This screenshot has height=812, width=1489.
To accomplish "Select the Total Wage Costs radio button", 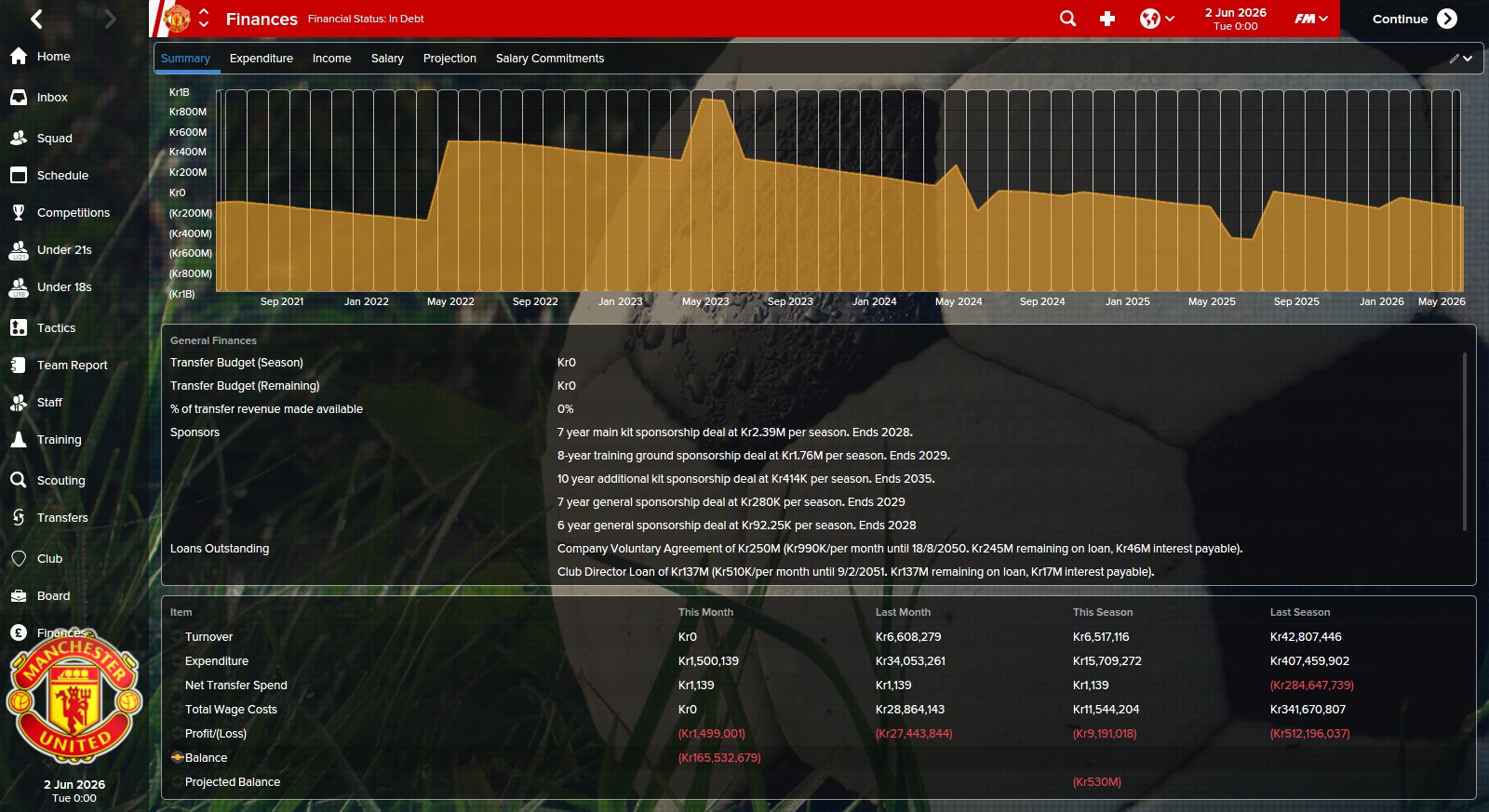I will (x=177, y=710).
